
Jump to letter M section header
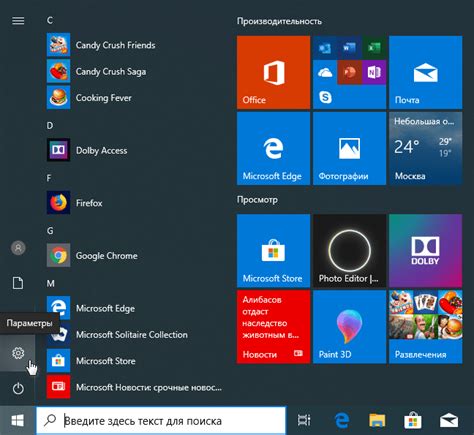(x=50, y=283)
